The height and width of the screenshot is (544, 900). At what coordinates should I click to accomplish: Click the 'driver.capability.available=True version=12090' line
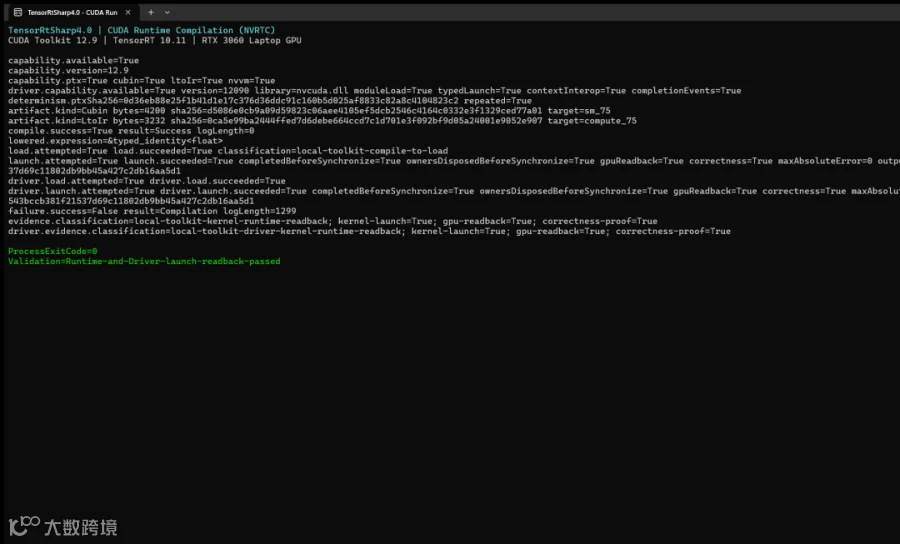tap(375, 91)
